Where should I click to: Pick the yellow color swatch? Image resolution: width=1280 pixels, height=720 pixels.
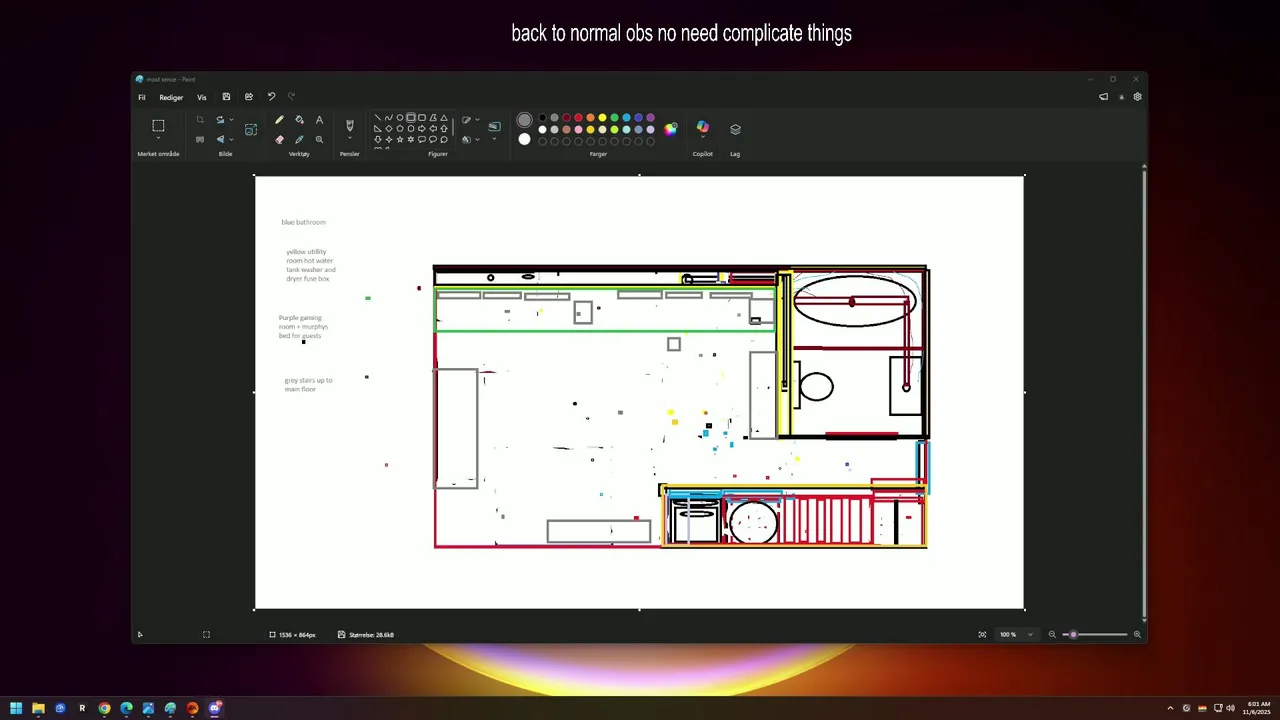[x=602, y=118]
